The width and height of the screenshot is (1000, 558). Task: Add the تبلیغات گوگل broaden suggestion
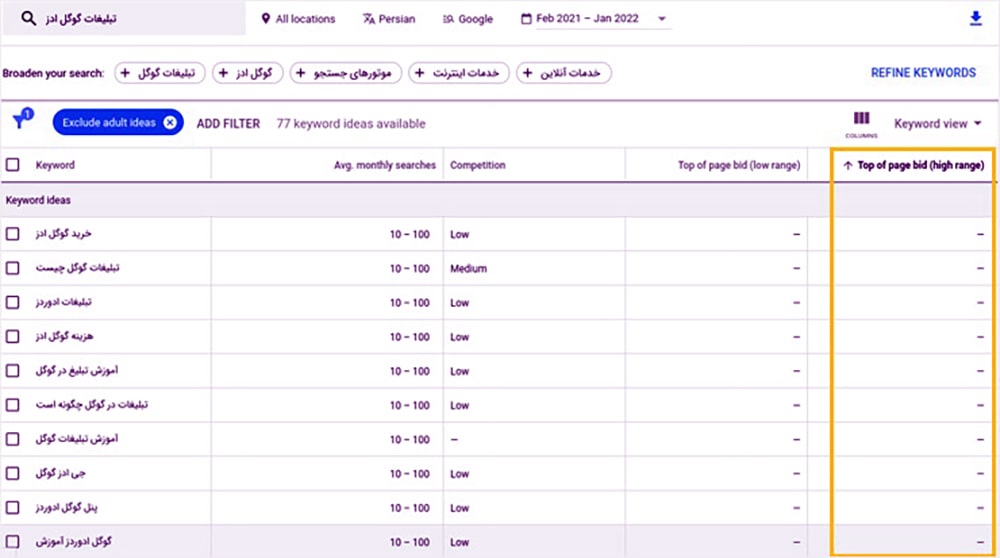tap(159, 73)
